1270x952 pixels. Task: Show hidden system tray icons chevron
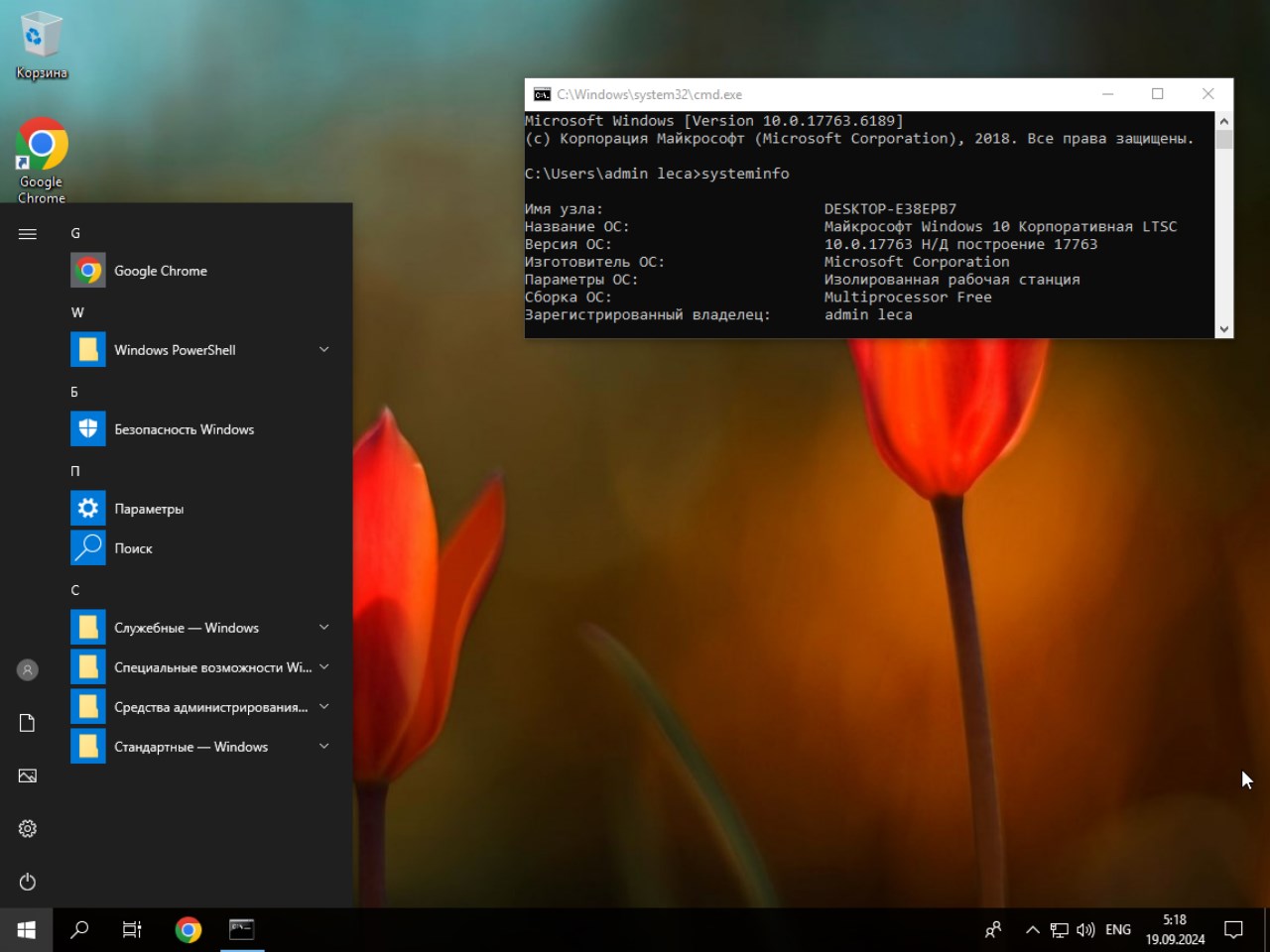pyautogui.click(x=1033, y=930)
